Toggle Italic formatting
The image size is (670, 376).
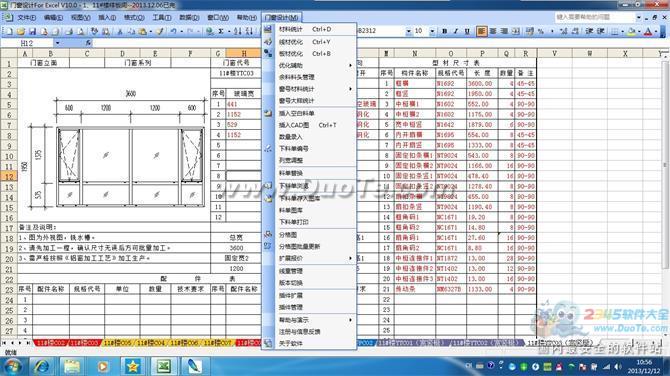click(455, 31)
